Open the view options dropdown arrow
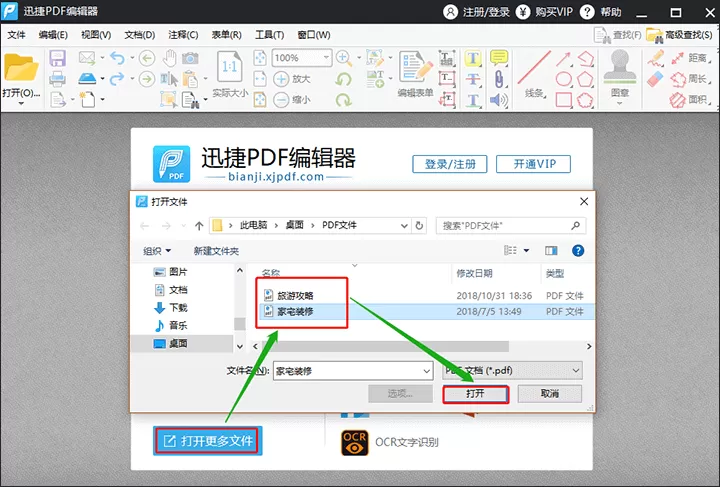This screenshot has width=720, height=487. click(526, 251)
